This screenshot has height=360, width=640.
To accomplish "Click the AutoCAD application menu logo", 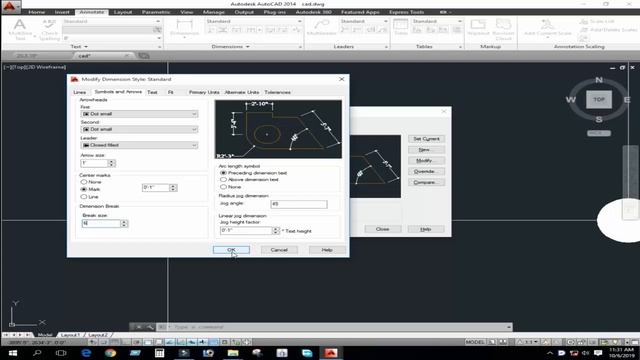I will coord(10,7).
